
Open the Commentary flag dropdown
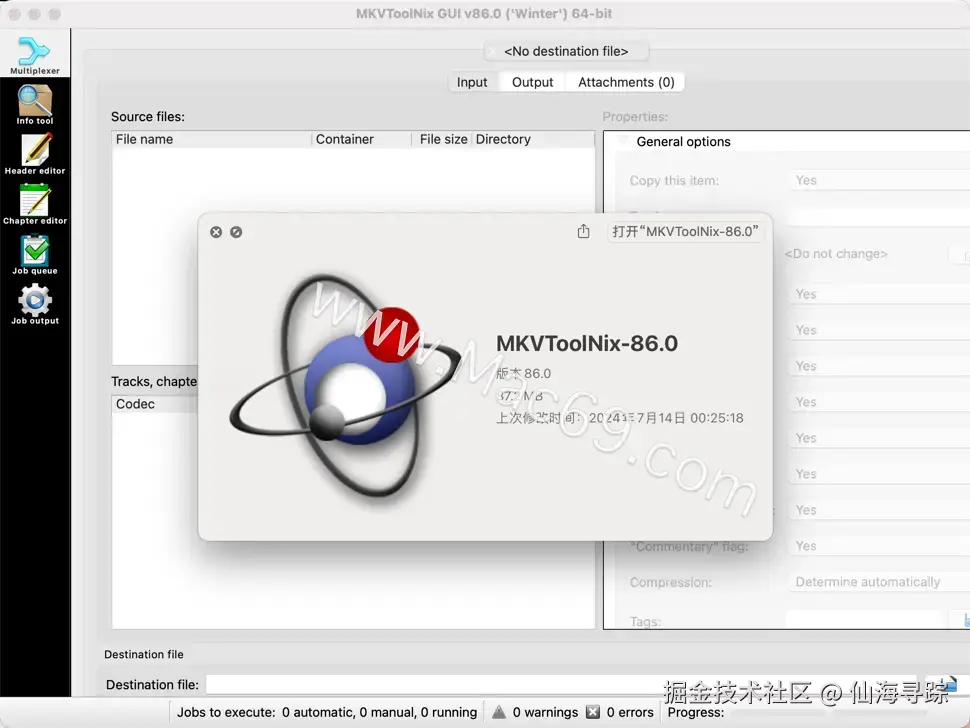[879, 546]
